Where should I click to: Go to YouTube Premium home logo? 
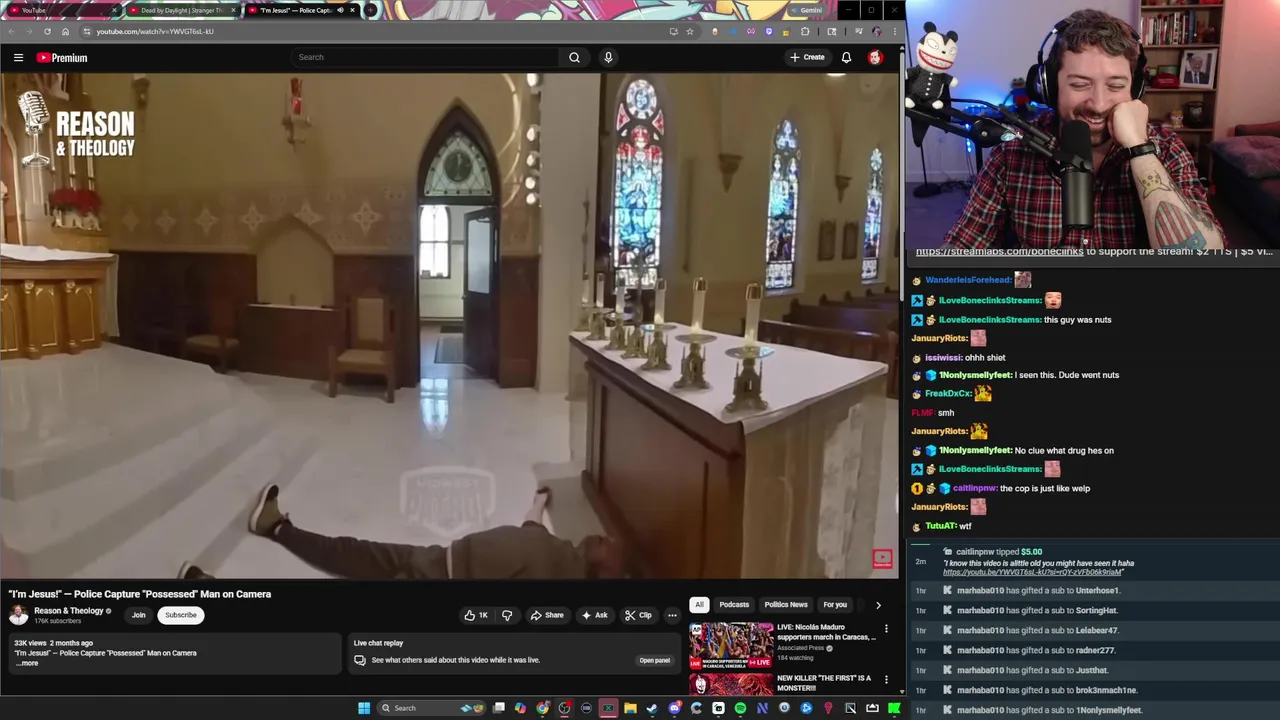tap(62, 57)
